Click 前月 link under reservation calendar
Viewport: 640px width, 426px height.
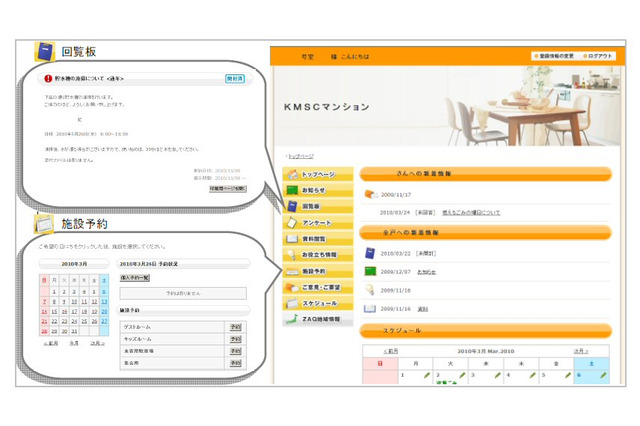tap(51, 343)
